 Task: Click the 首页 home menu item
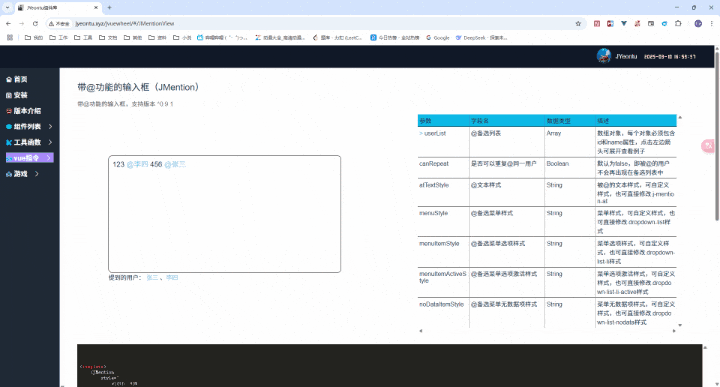[21, 79]
